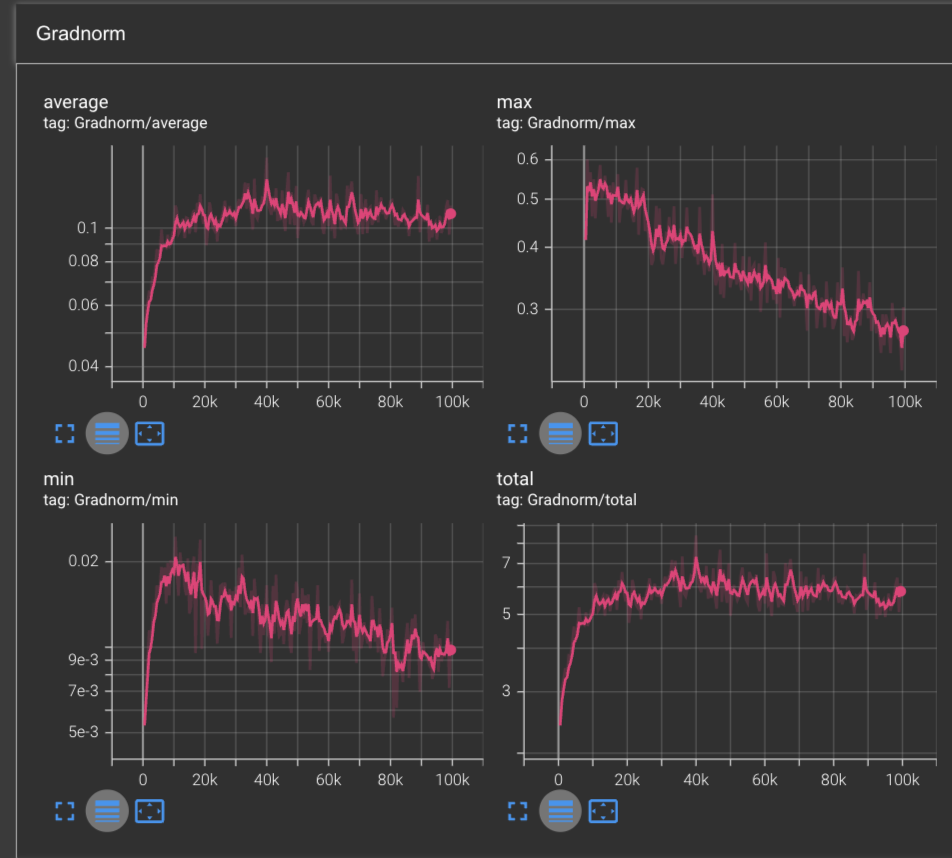
Task: Click the last data point on average chart
Action: pyautogui.click(x=450, y=214)
